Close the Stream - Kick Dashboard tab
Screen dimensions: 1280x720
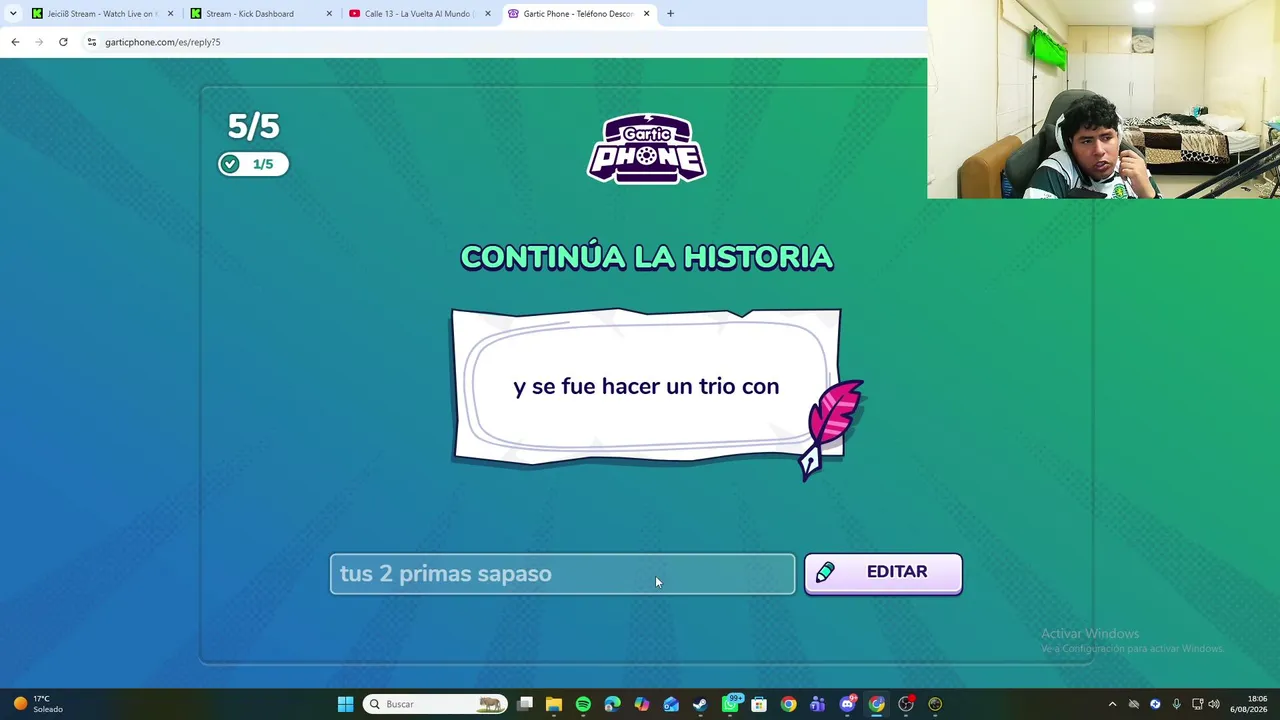pyautogui.click(x=329, y=14)
